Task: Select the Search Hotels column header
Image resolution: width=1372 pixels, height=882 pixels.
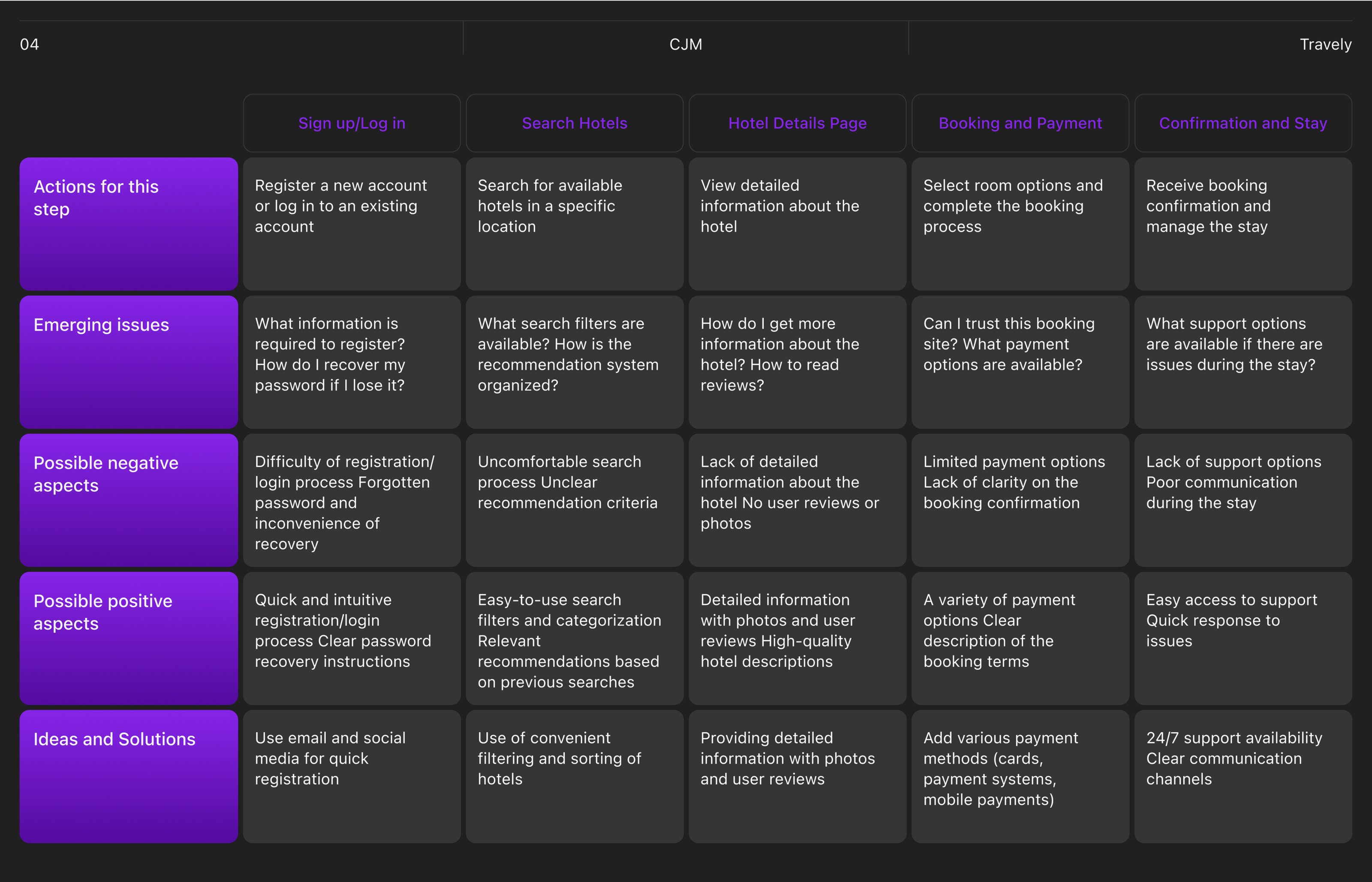Action: 574,123
